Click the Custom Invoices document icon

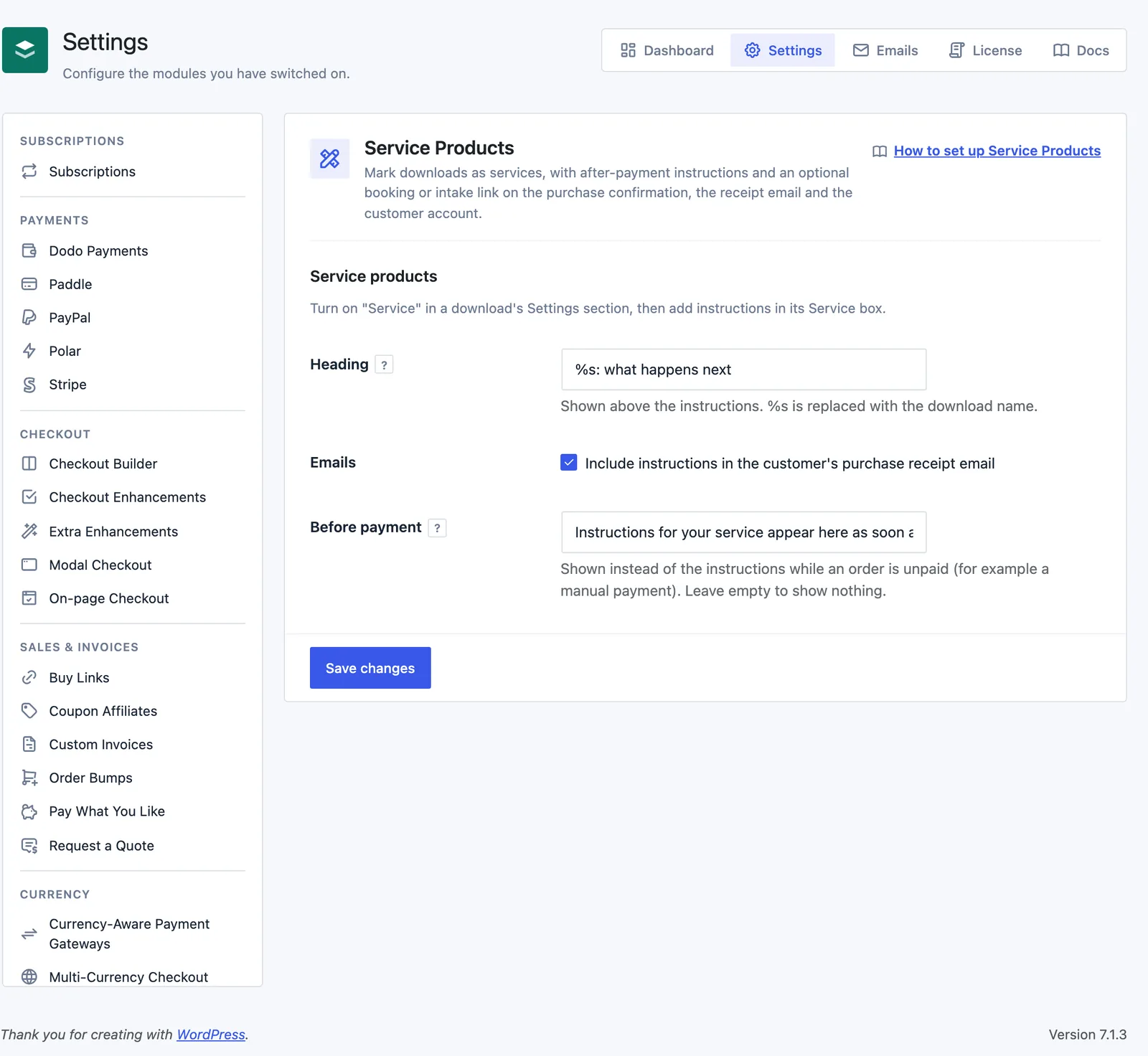point(29,744)
